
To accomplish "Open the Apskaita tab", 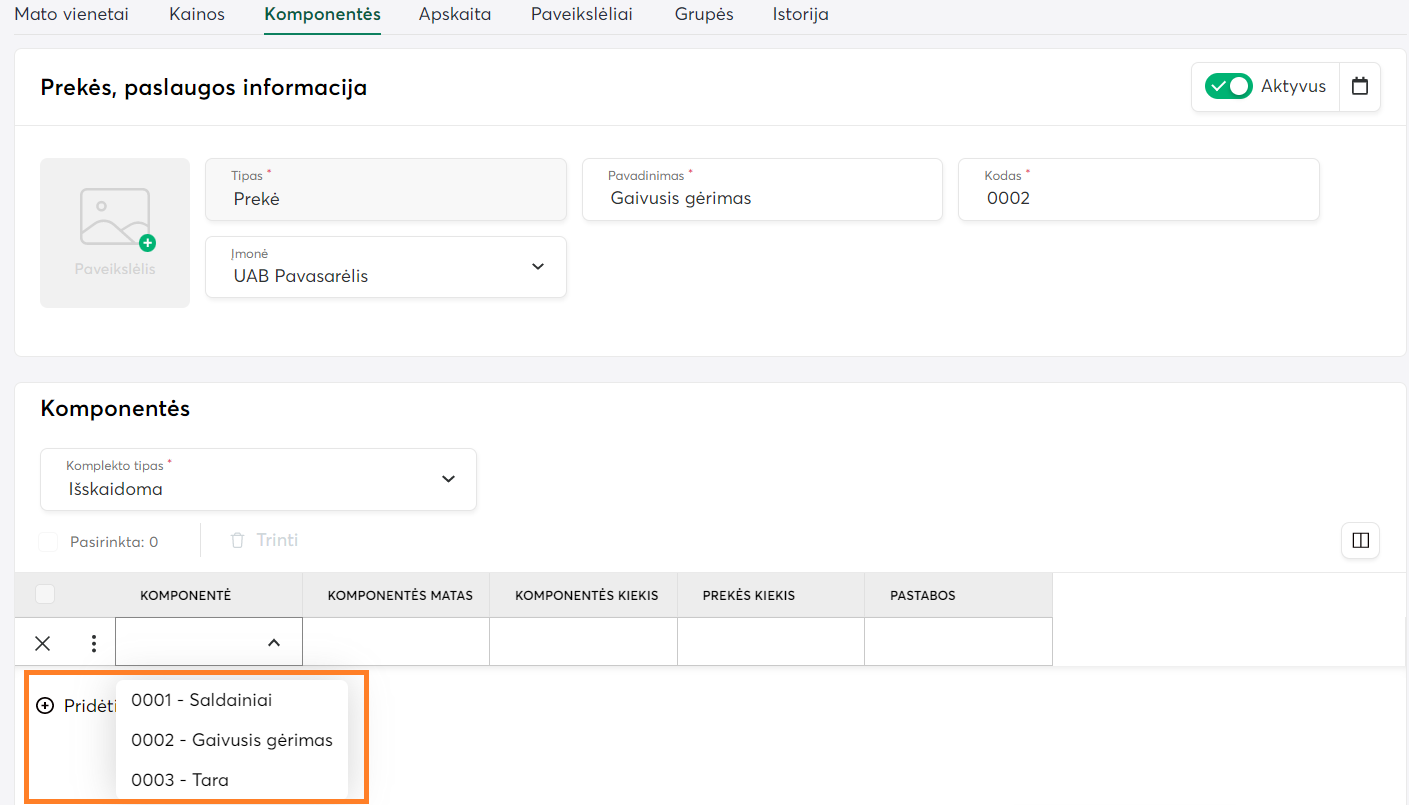I will coord(455,15).
